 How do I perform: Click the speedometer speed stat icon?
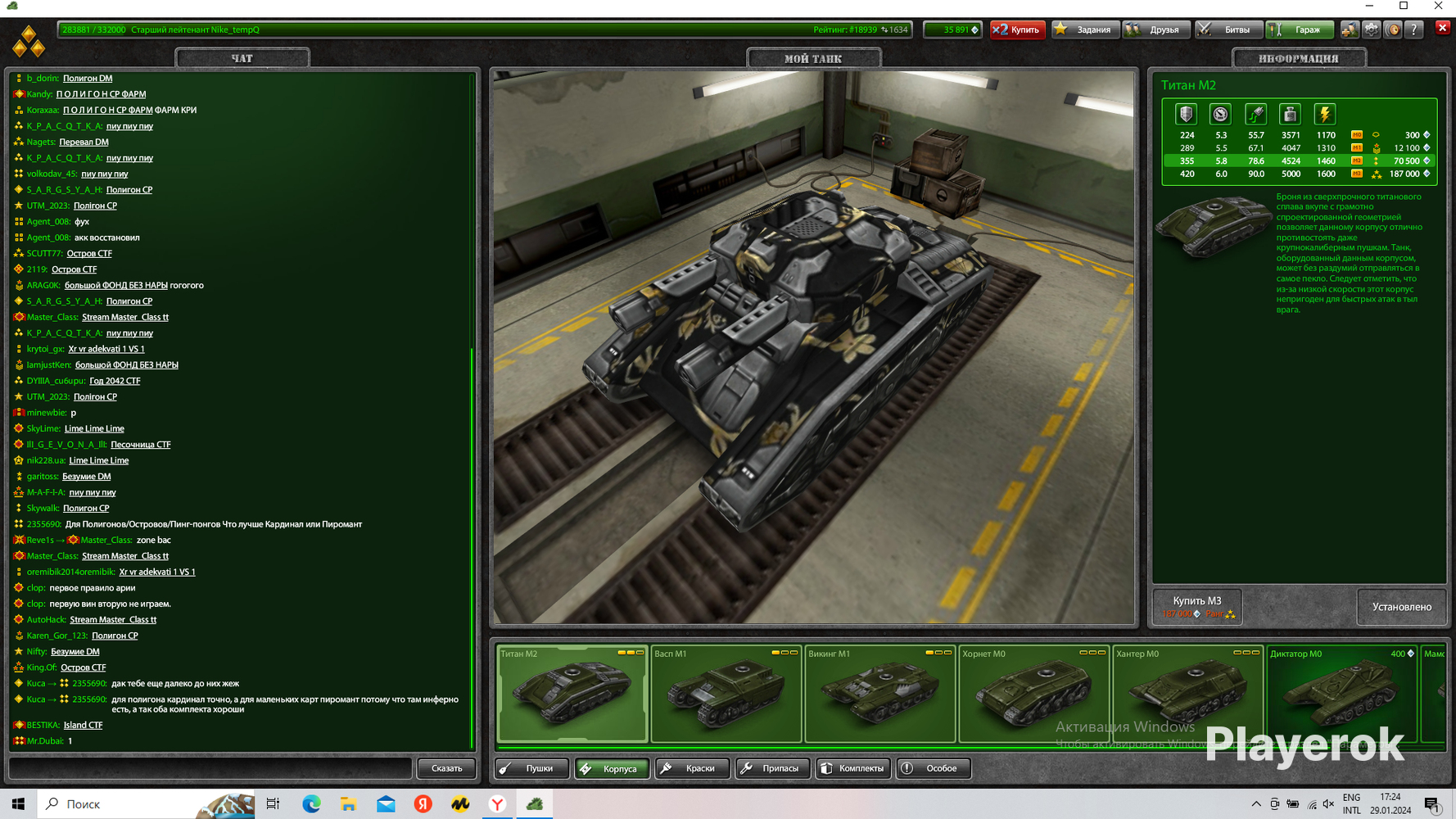(x=1220, y=115)
